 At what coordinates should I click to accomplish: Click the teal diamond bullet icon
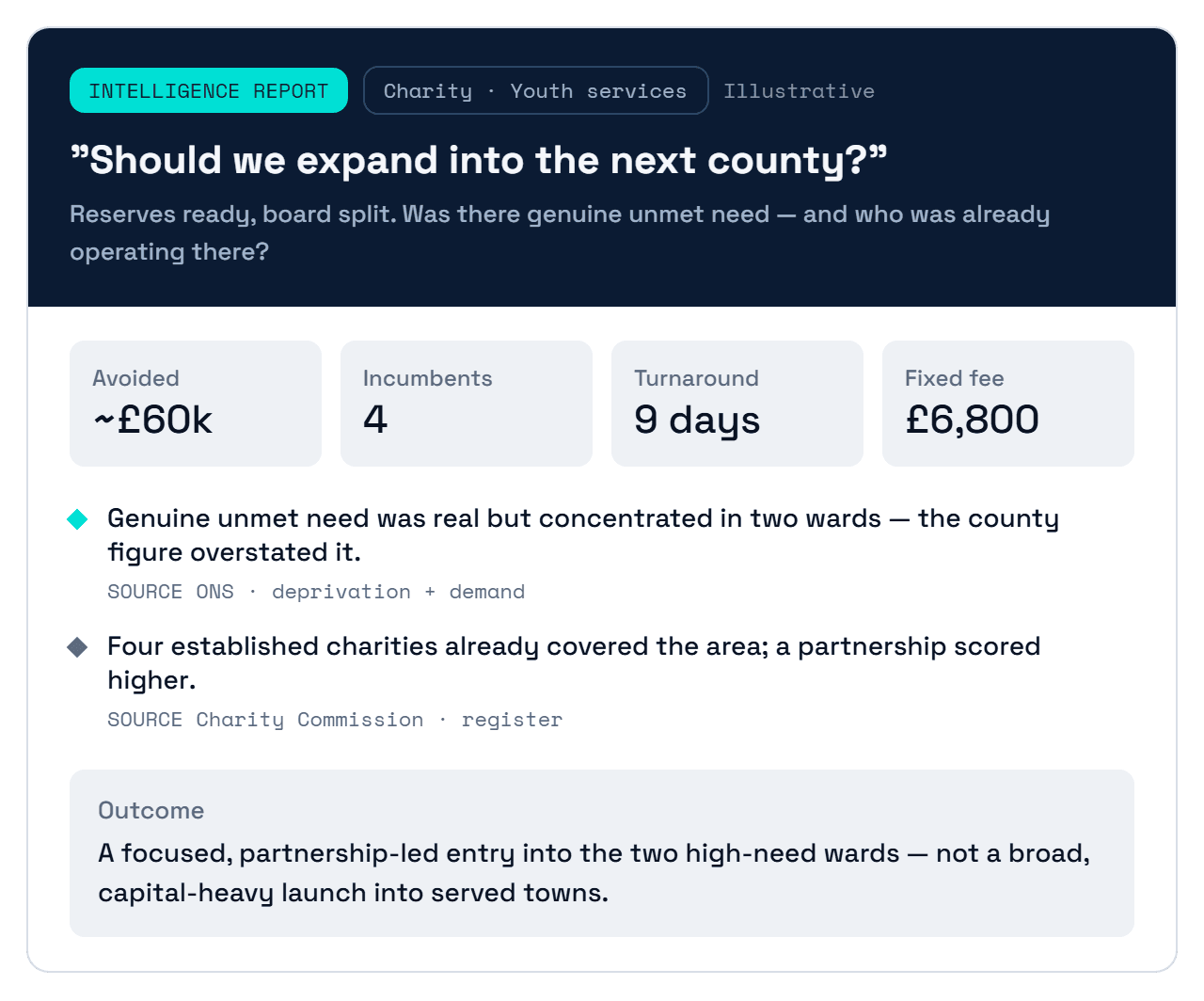tap(77, 519)
